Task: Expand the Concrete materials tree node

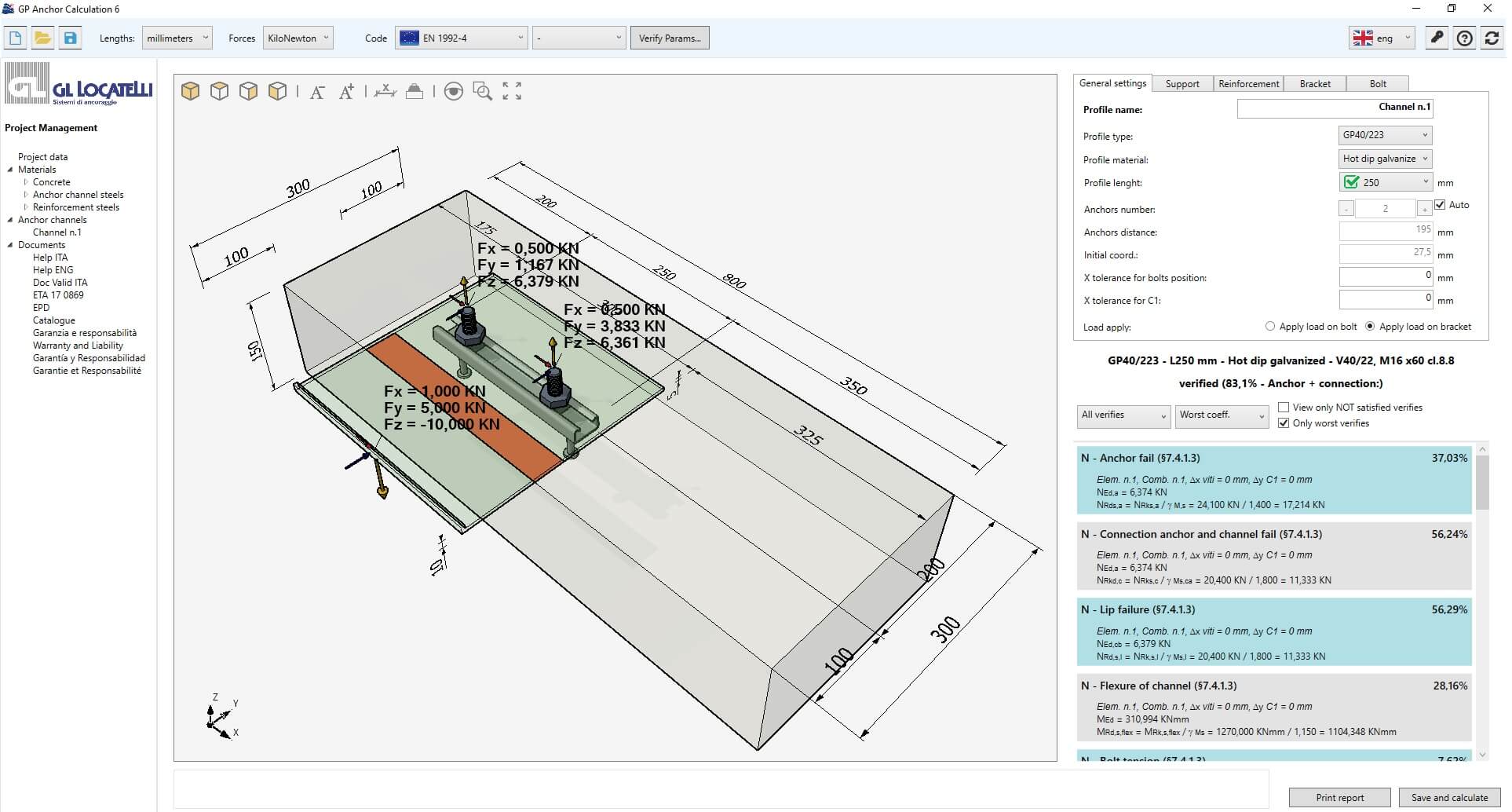Action: point(26,182)
